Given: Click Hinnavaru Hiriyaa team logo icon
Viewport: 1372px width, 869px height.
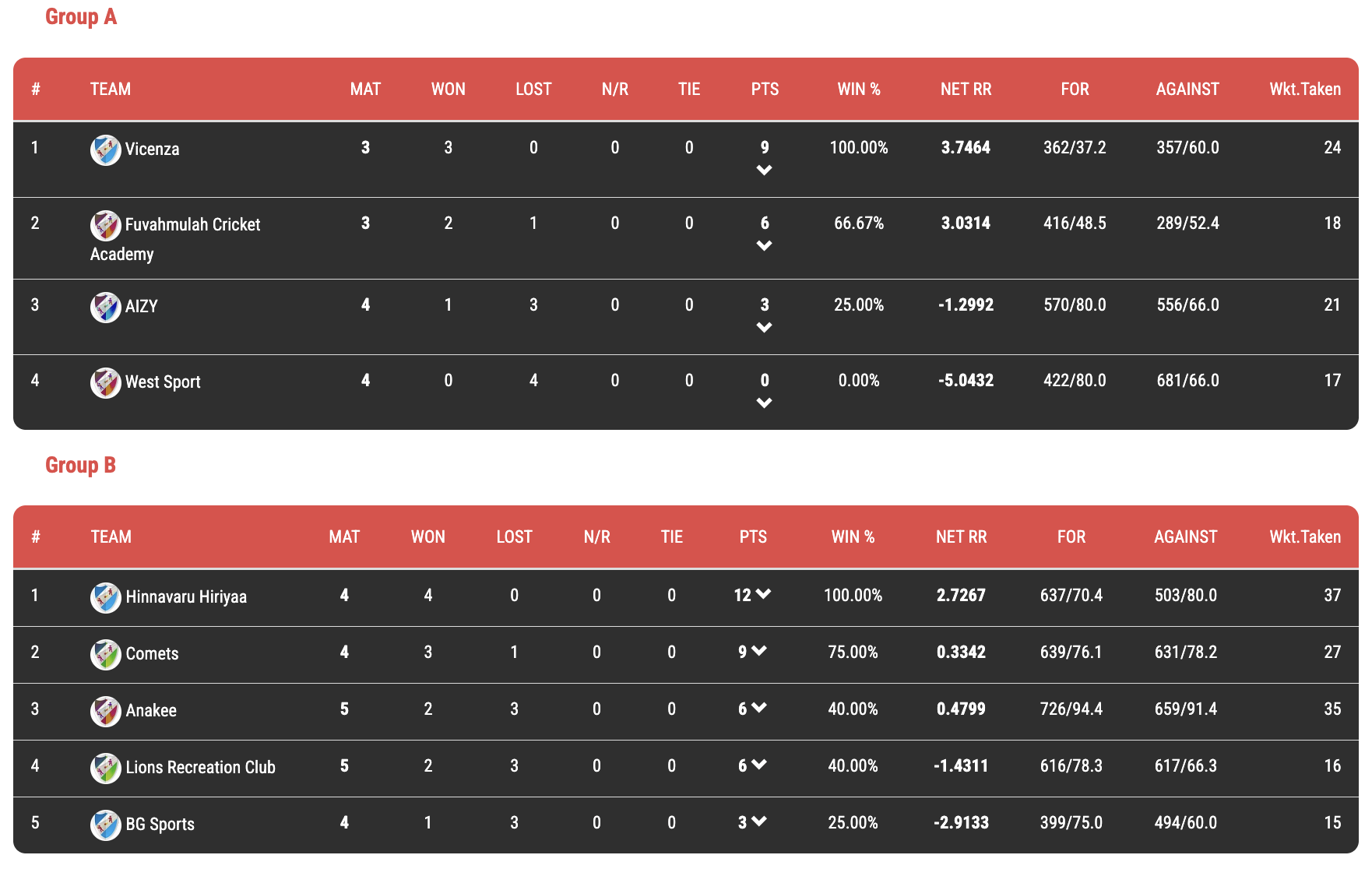Looking at the screenshot, I should pos(105,597).
